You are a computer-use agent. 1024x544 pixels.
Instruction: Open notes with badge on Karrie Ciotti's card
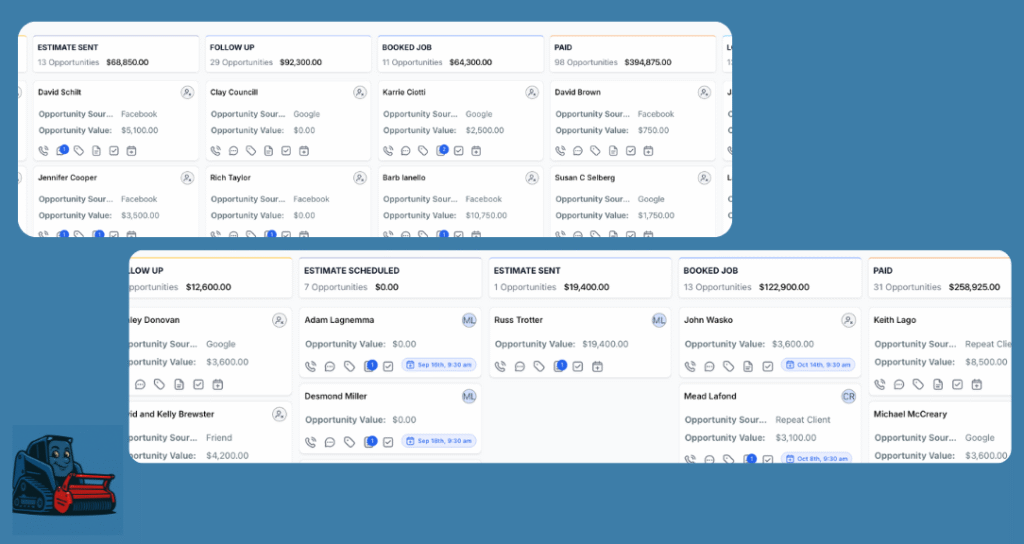[441, 151]
